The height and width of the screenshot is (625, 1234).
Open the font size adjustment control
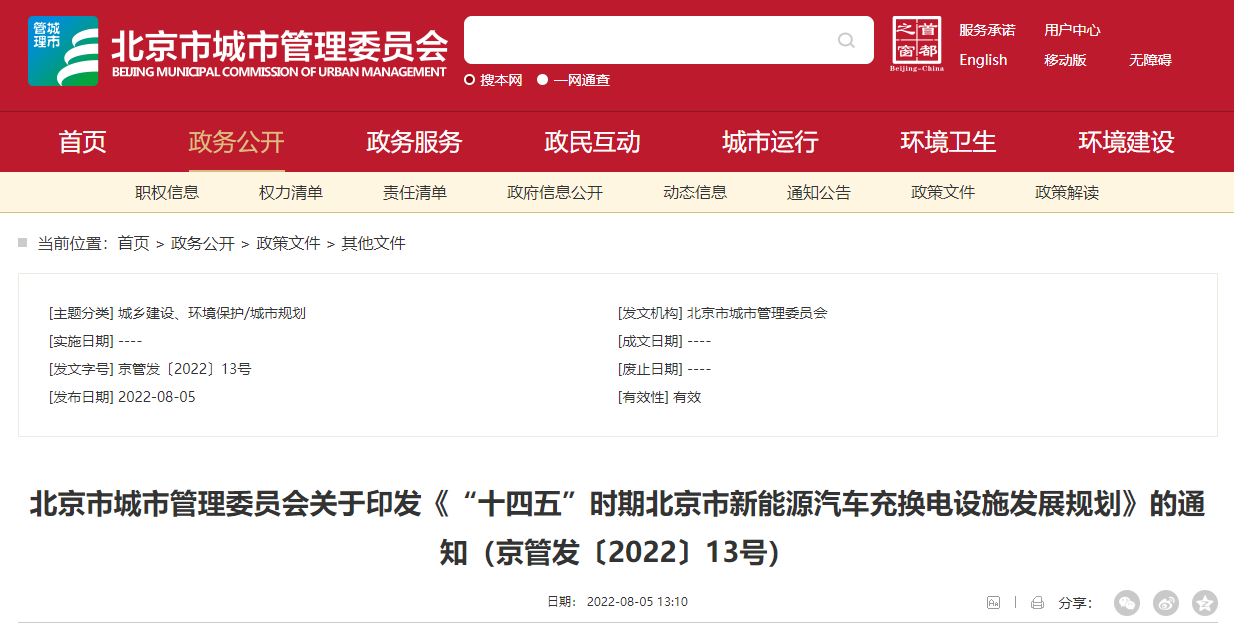click(994, 602)
